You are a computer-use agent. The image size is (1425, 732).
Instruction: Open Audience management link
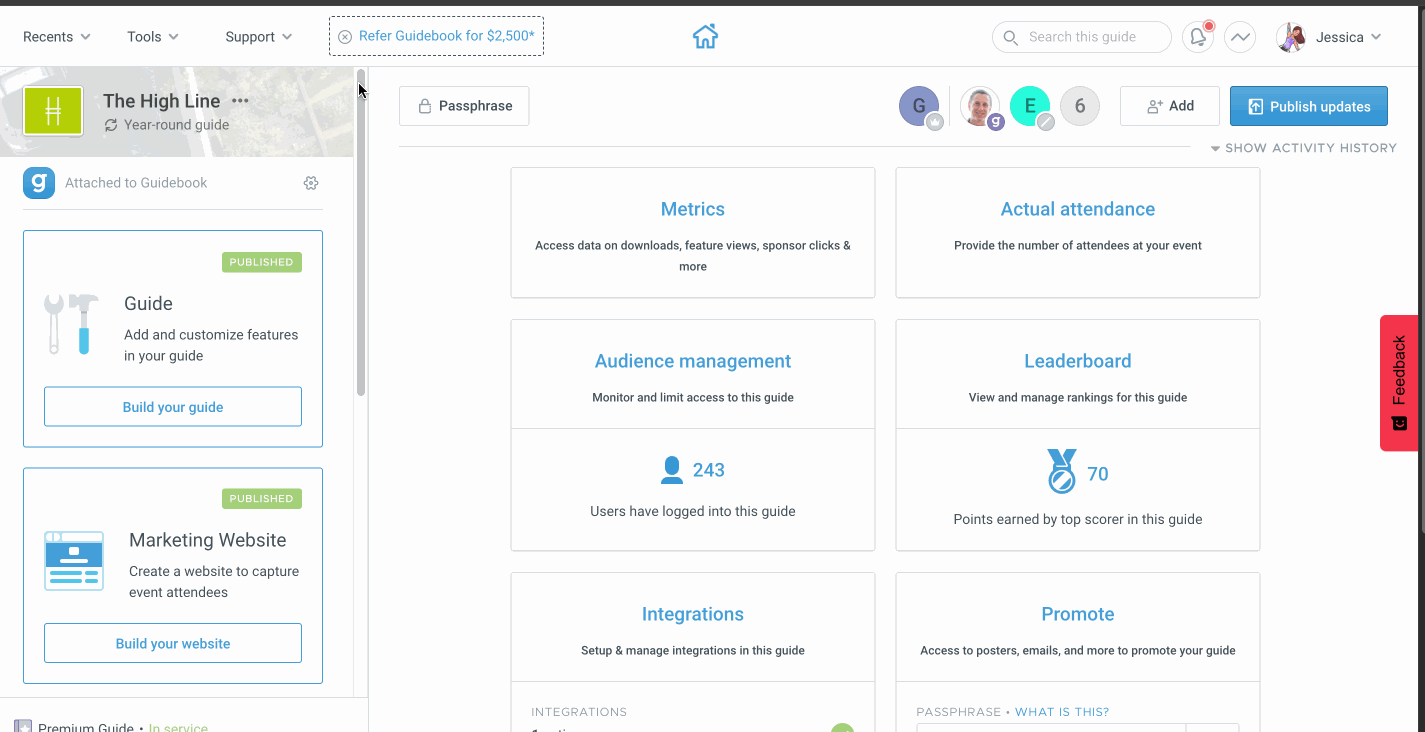[693, 361]
